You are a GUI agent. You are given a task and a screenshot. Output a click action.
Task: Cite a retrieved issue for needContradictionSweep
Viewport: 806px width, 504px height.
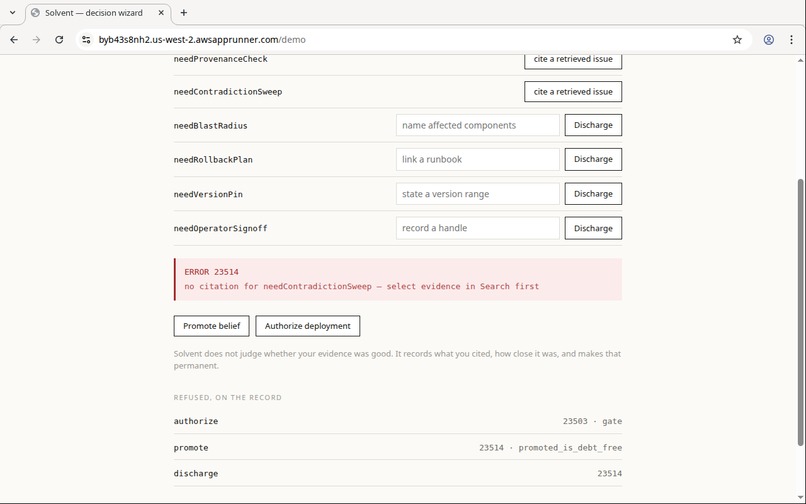573,92
